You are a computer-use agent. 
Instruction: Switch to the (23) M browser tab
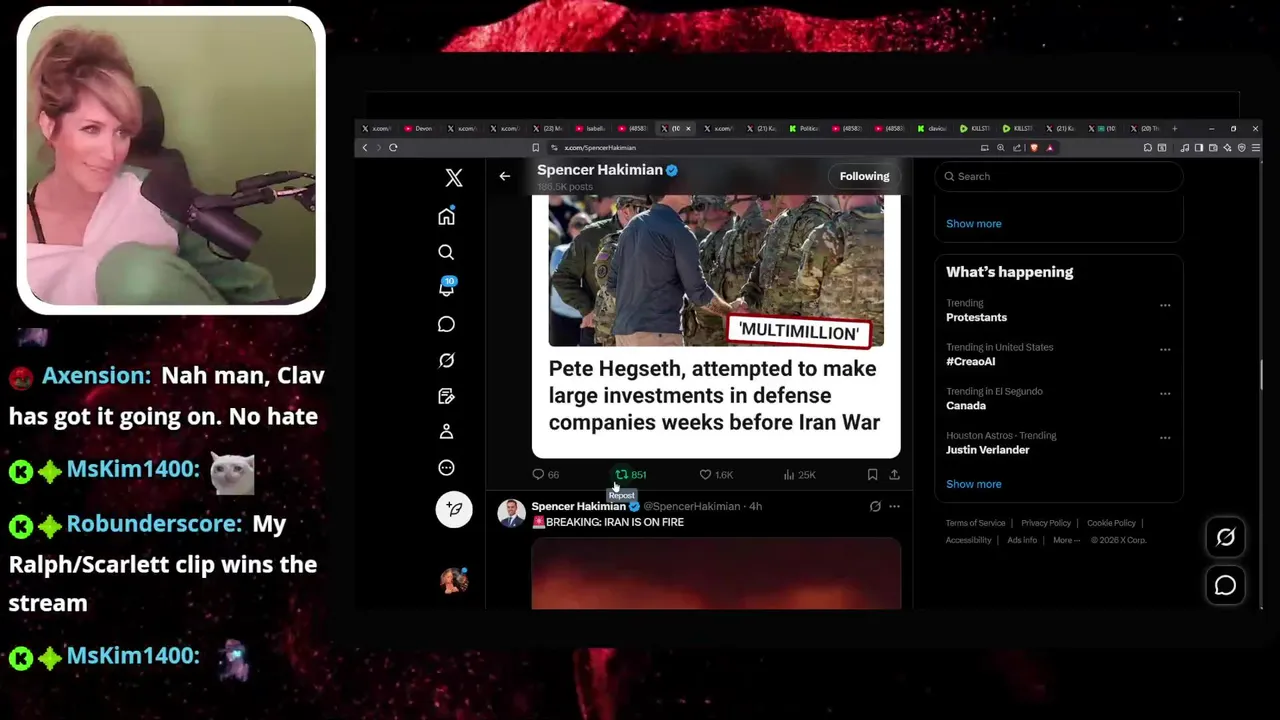pos(547,128)
